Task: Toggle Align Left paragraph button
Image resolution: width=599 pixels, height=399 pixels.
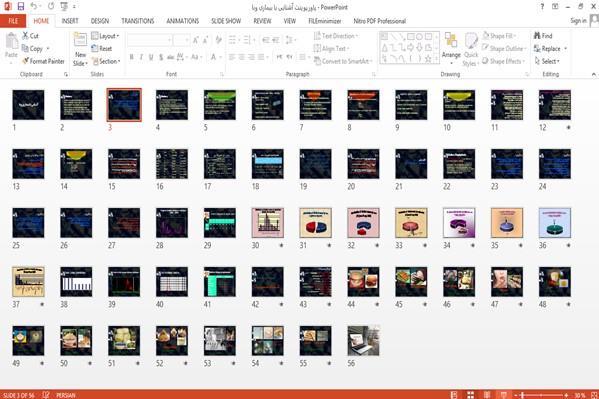Action: click(x=232, y=57)
